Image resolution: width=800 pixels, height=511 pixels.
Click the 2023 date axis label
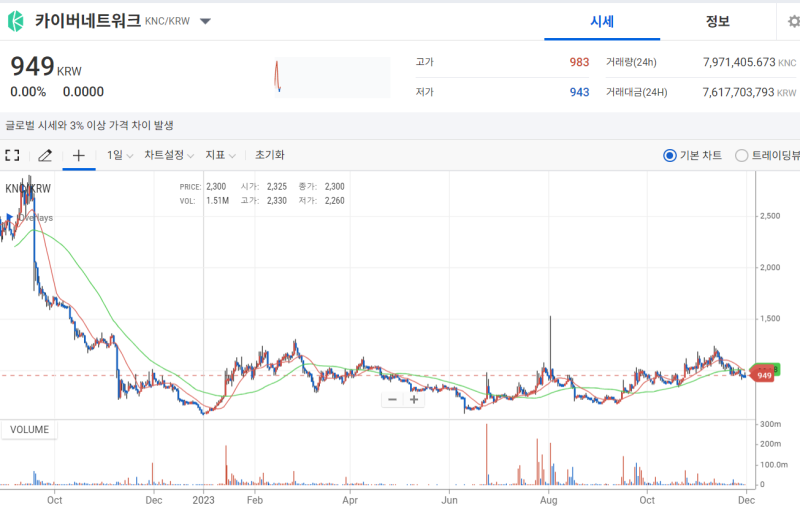pos(203,500)
